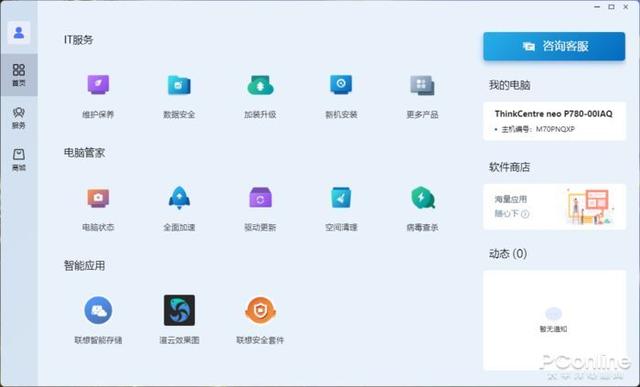This screenshot has width=640, height=387.
Task: Launch 渲云效果图 rendering app
Action: tap(179, 310)
